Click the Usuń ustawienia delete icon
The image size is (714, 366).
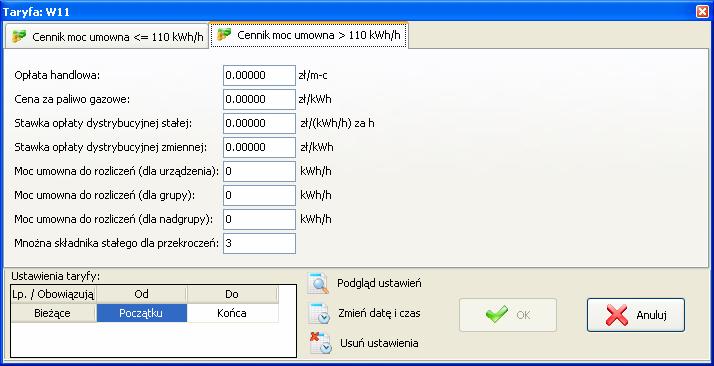click(321, 343)
